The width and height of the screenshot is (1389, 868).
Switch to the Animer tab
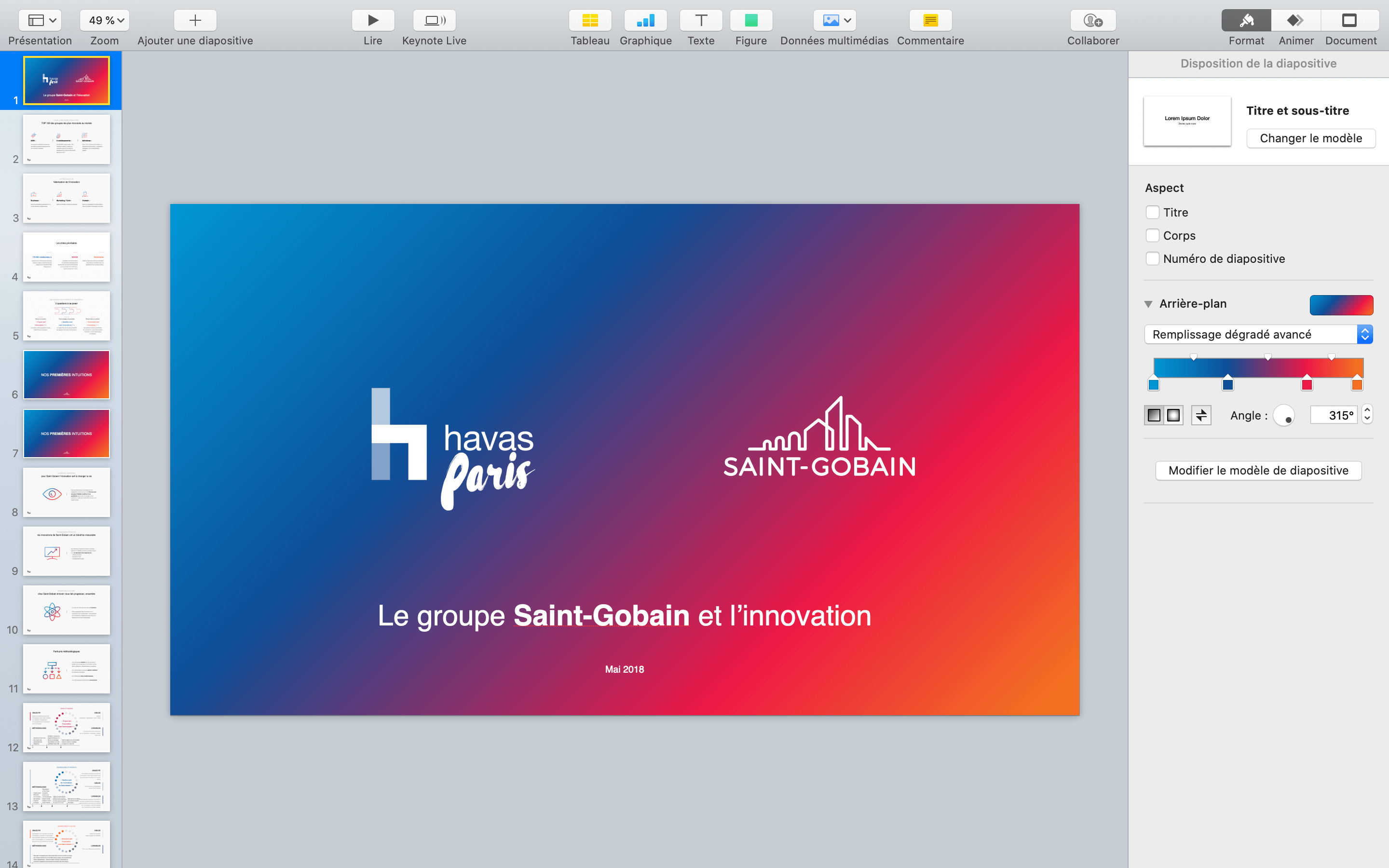1295,21
